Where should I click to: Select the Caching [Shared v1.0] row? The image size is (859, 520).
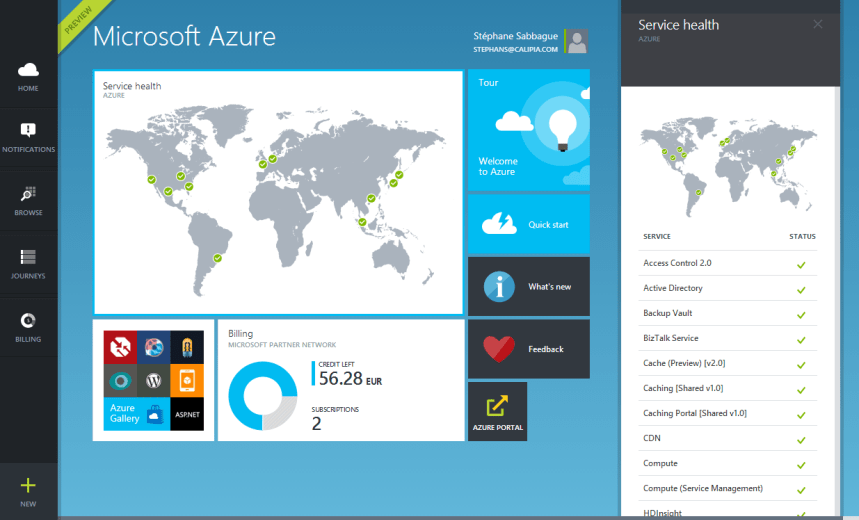click(728, 388)
